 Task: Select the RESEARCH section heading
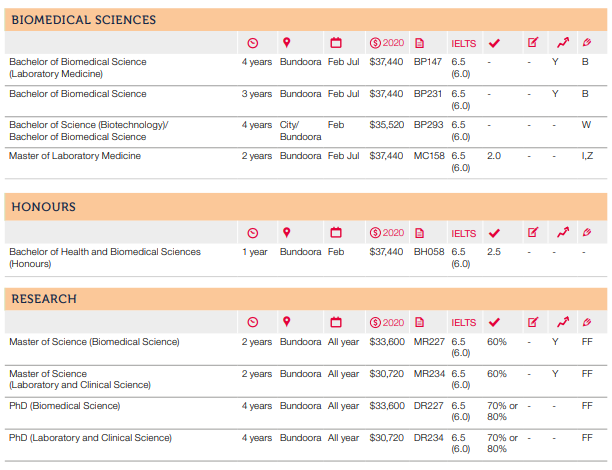coord(43,298)
